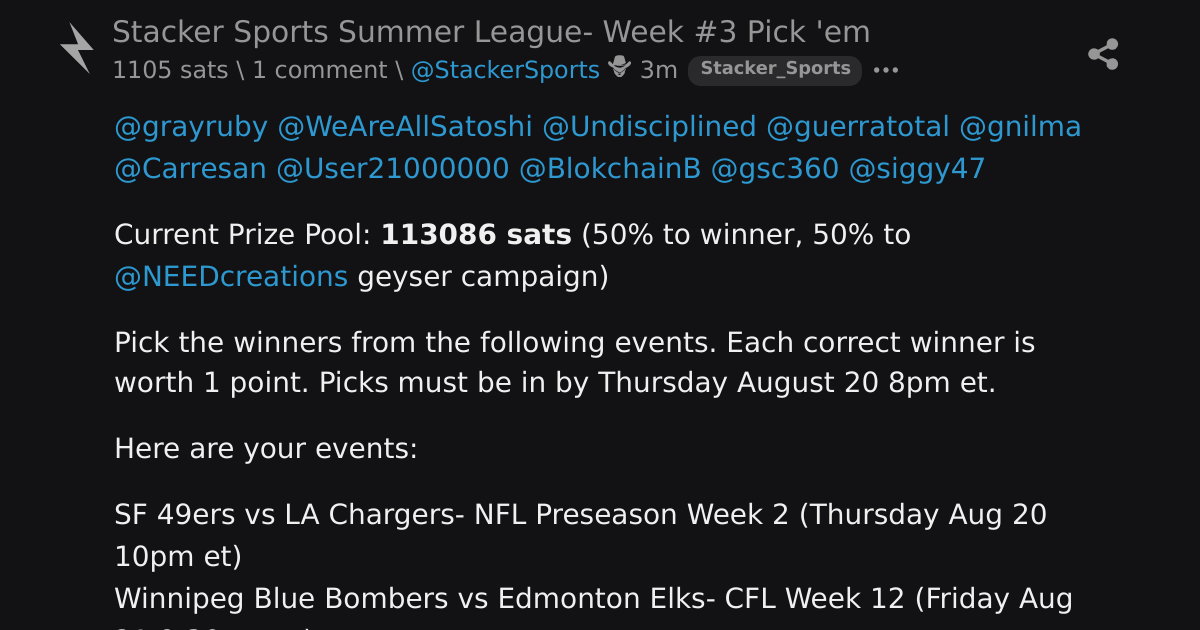Open @guerratotal user mention
This screenshot has width=1200, height=630.
tap(858, 127)
